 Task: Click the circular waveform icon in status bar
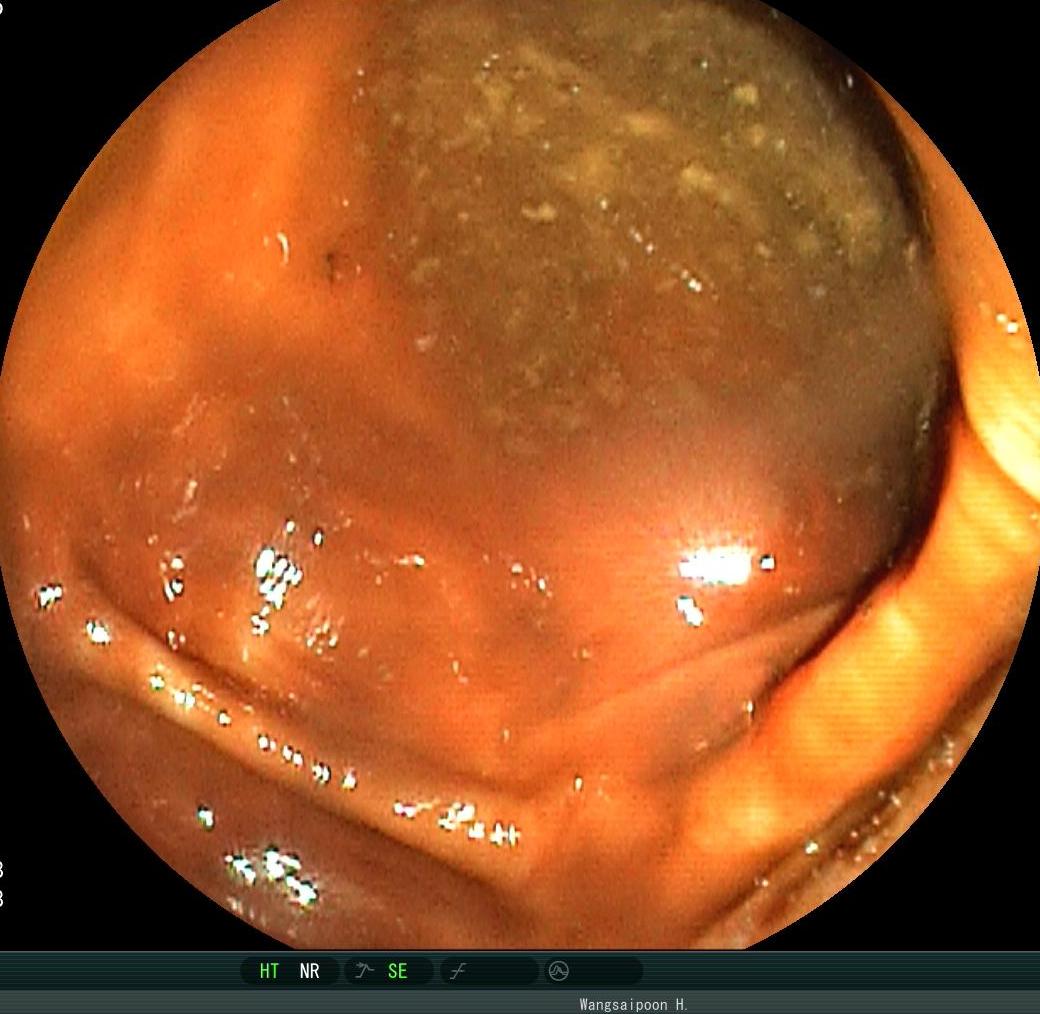558,971
